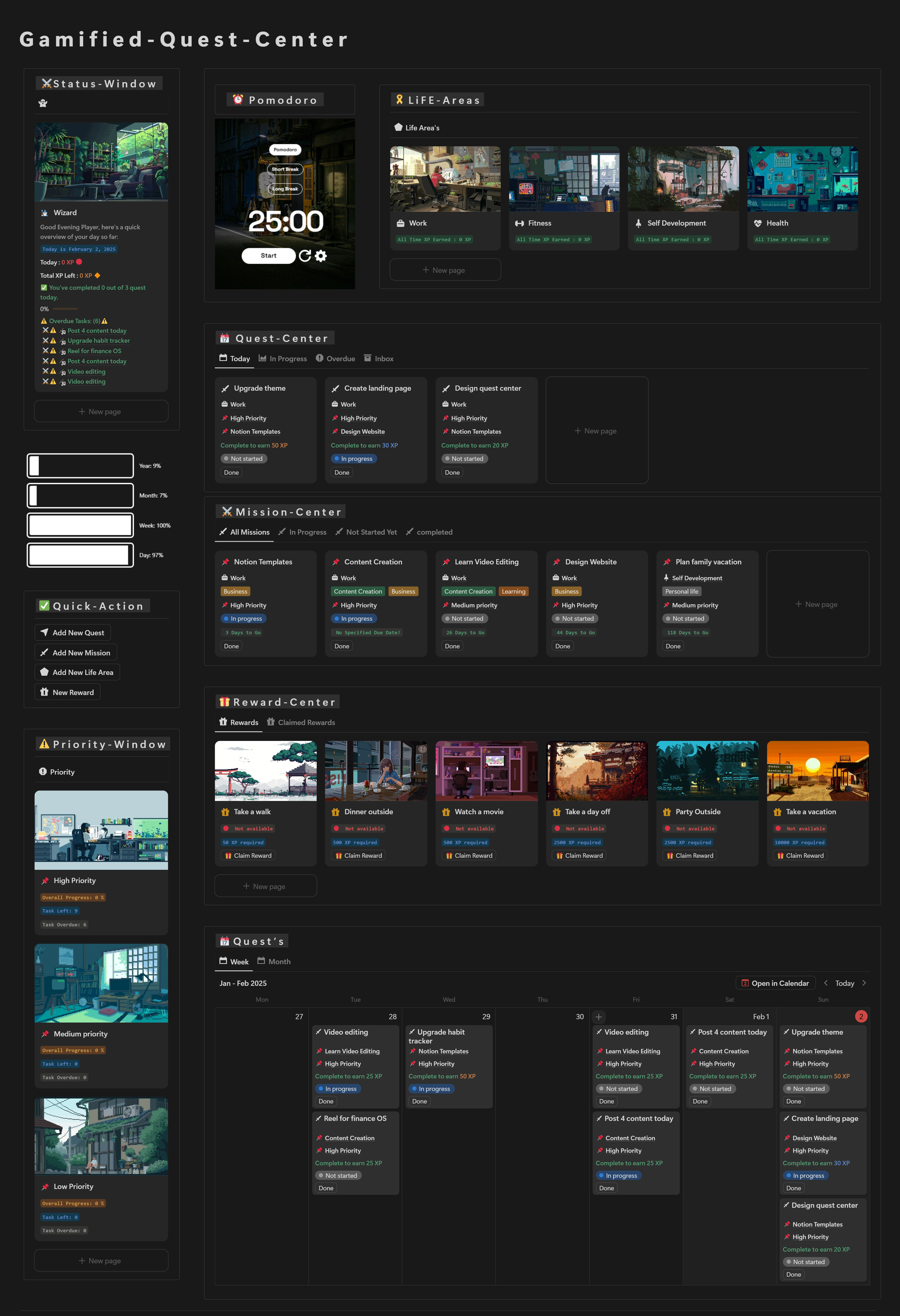
Task: Mark Upgrade theme quest as Done
Action: pyautogui.click(x=232, y=472)
